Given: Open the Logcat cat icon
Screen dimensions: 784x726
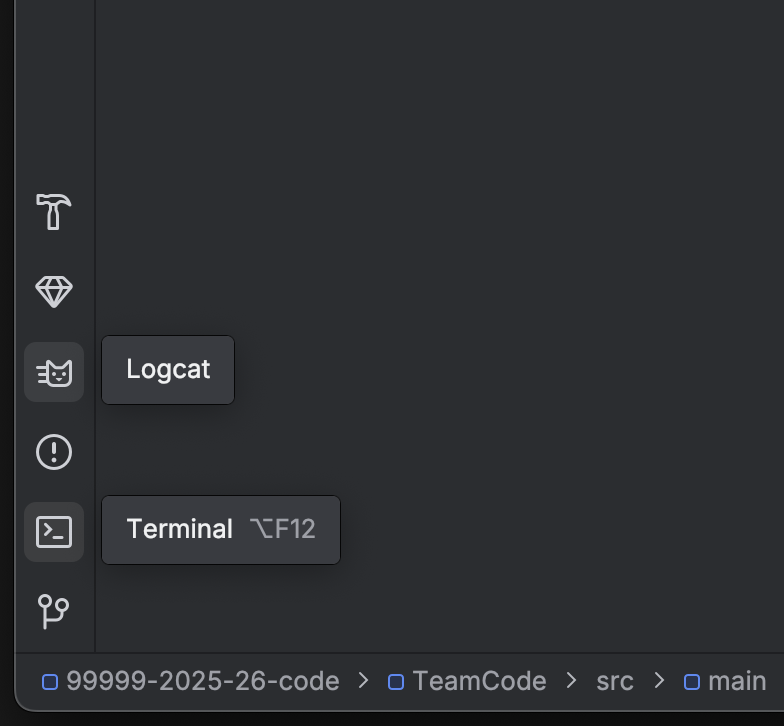Looking at the screenshot, I should click(x=54, y=372).
